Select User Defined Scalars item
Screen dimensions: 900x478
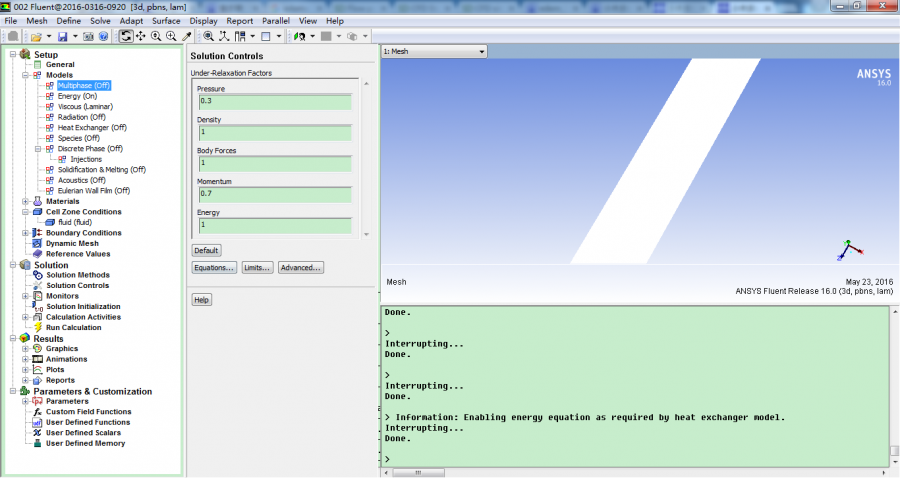point(83,433)
